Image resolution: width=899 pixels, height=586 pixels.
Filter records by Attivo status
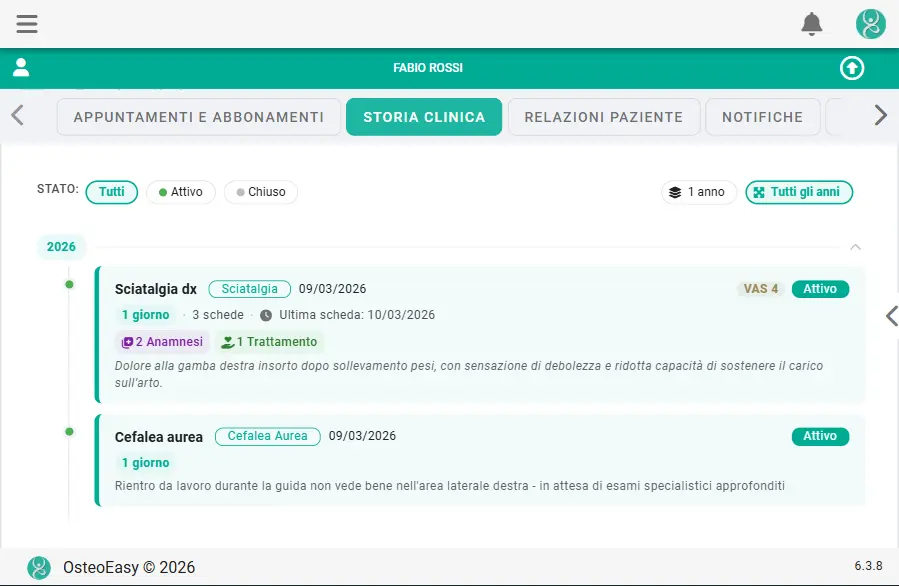(180, 192)
